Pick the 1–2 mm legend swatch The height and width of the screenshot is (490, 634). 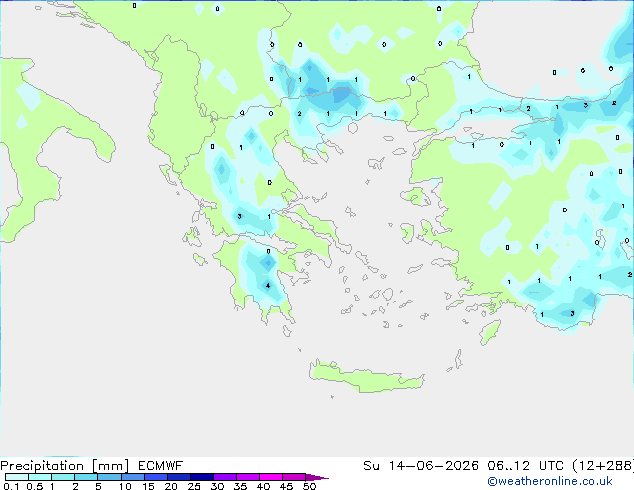tap(63, 477)
